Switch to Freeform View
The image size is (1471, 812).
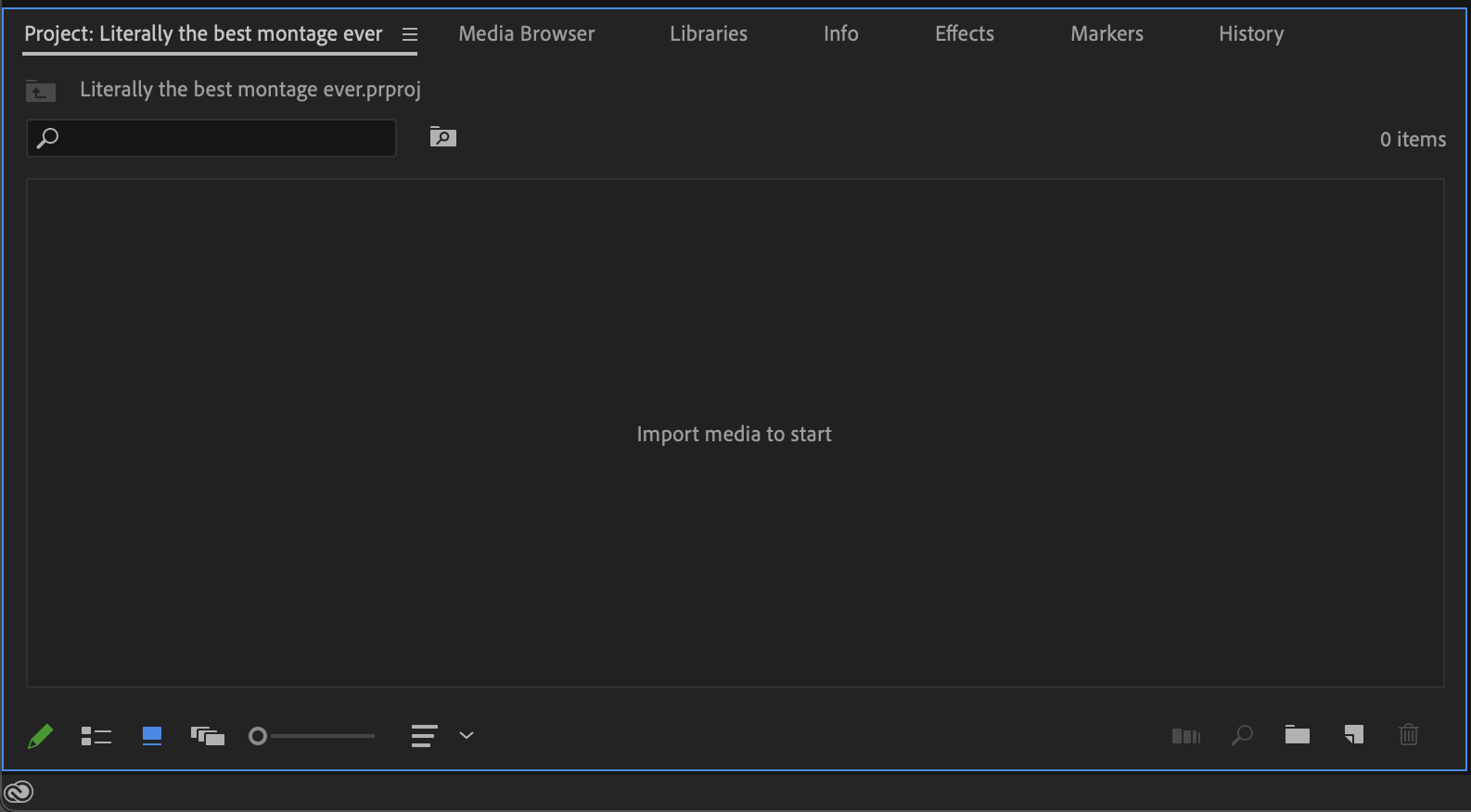coord(208,736)
